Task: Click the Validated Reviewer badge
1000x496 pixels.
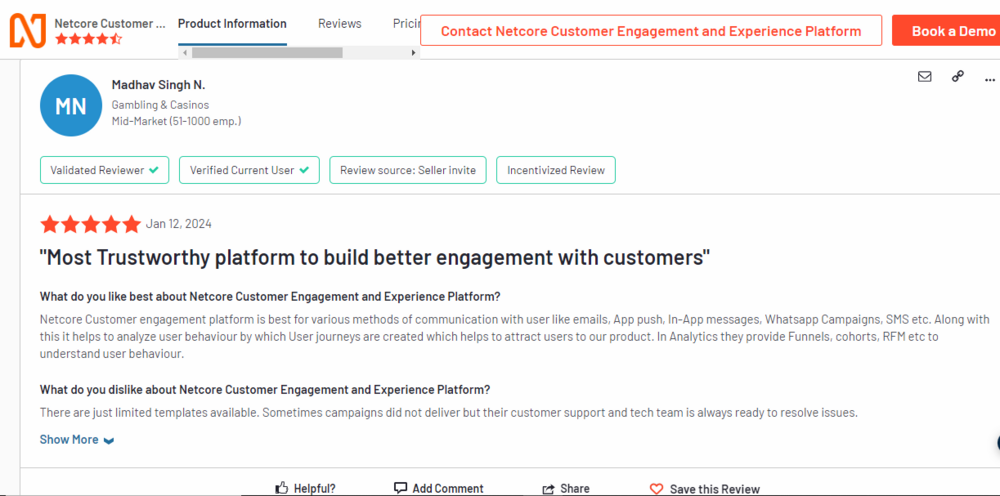Action: tap(105, 170)
